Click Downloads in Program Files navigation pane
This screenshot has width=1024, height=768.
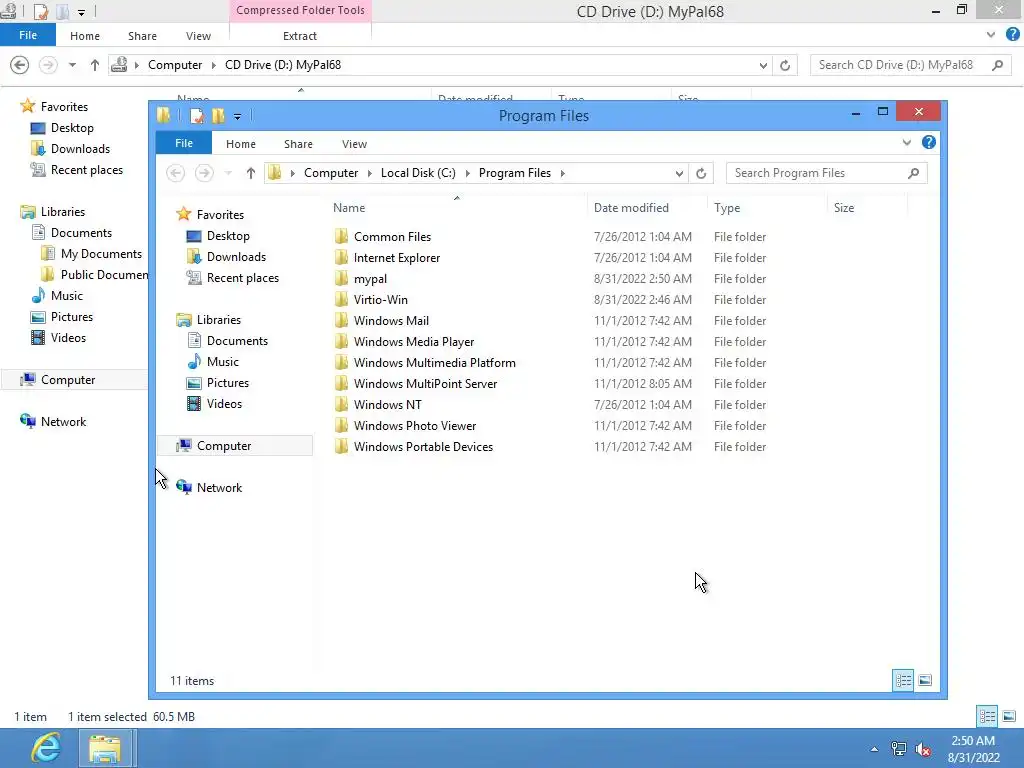click(x=236, y=257)
